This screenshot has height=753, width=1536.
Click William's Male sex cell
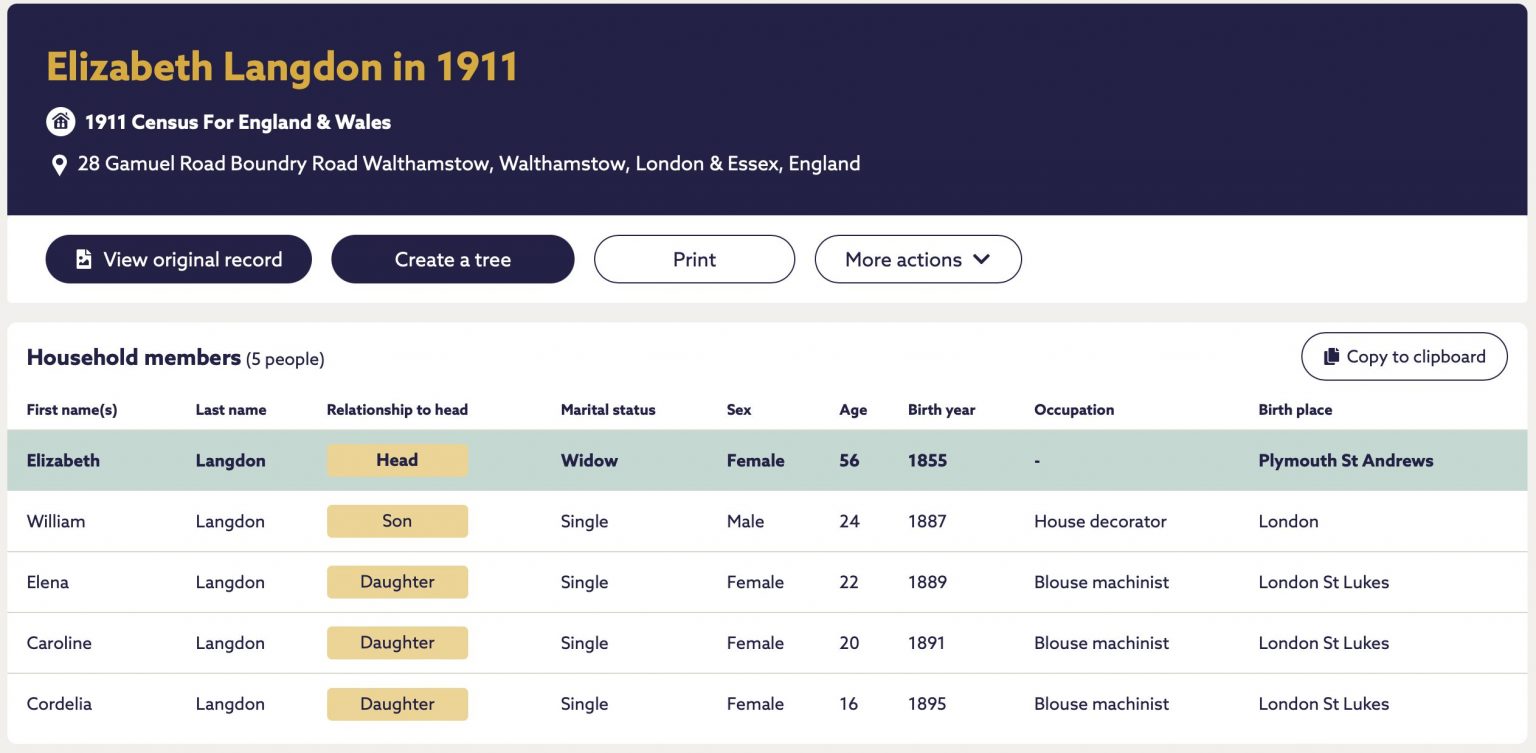point(745,521)
